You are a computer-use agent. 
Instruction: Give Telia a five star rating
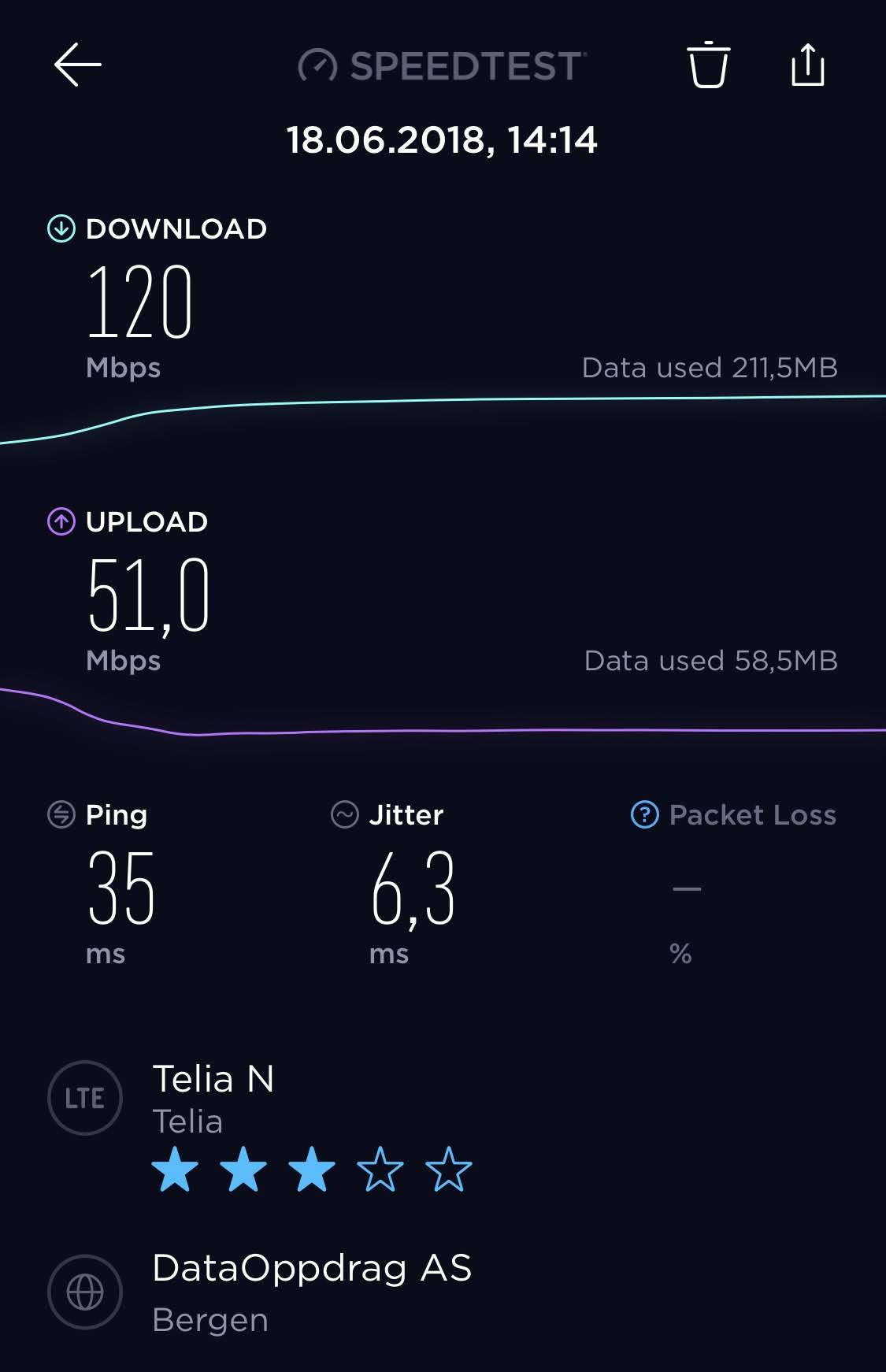[x=449, y=1170]
